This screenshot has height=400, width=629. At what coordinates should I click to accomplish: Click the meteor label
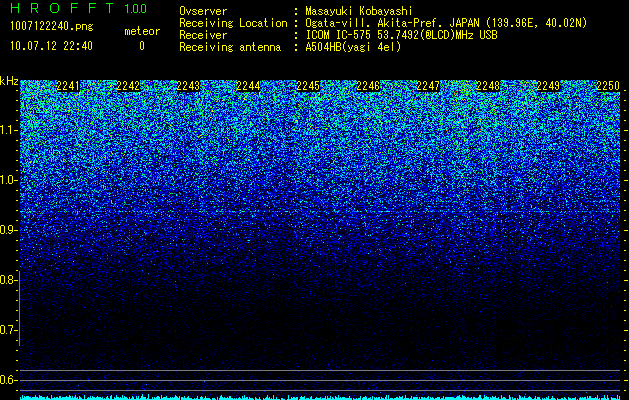(x=142, y=31)
